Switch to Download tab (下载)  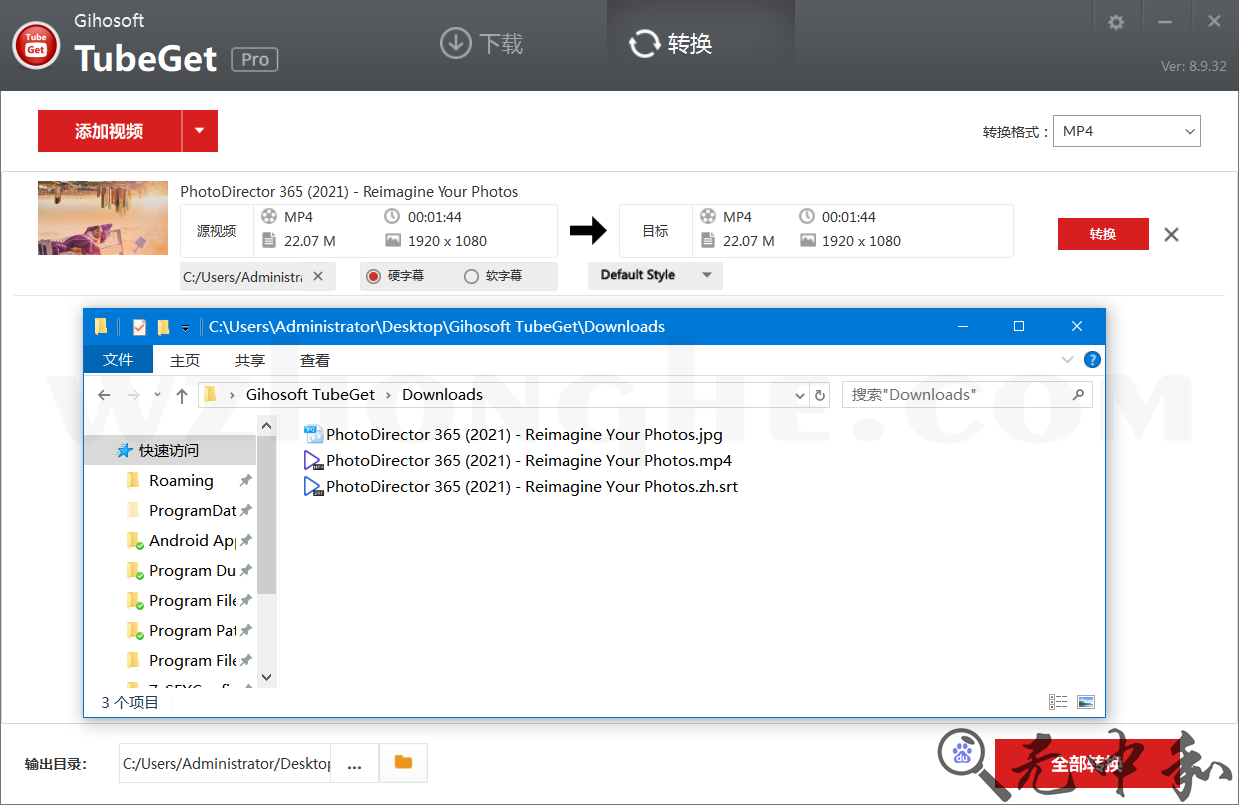[482, 44]
